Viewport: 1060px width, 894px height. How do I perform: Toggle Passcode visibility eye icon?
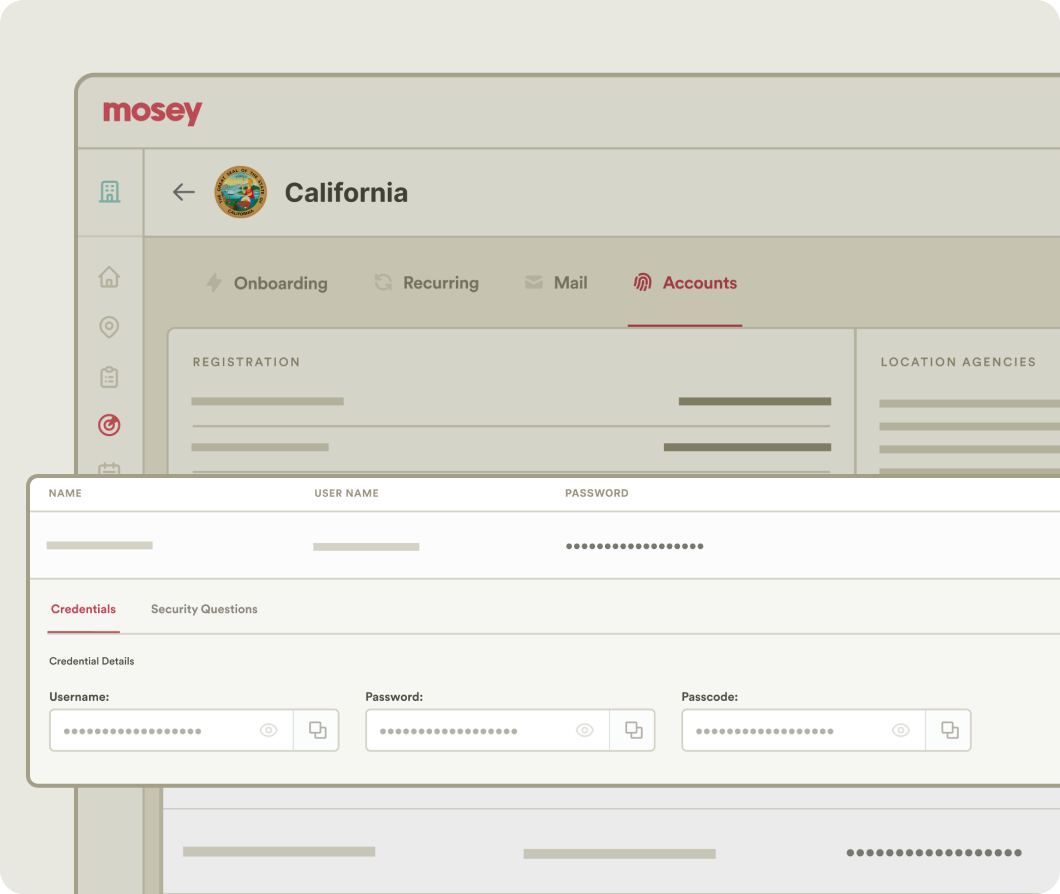pyautogui.click(x=900, y=730)
